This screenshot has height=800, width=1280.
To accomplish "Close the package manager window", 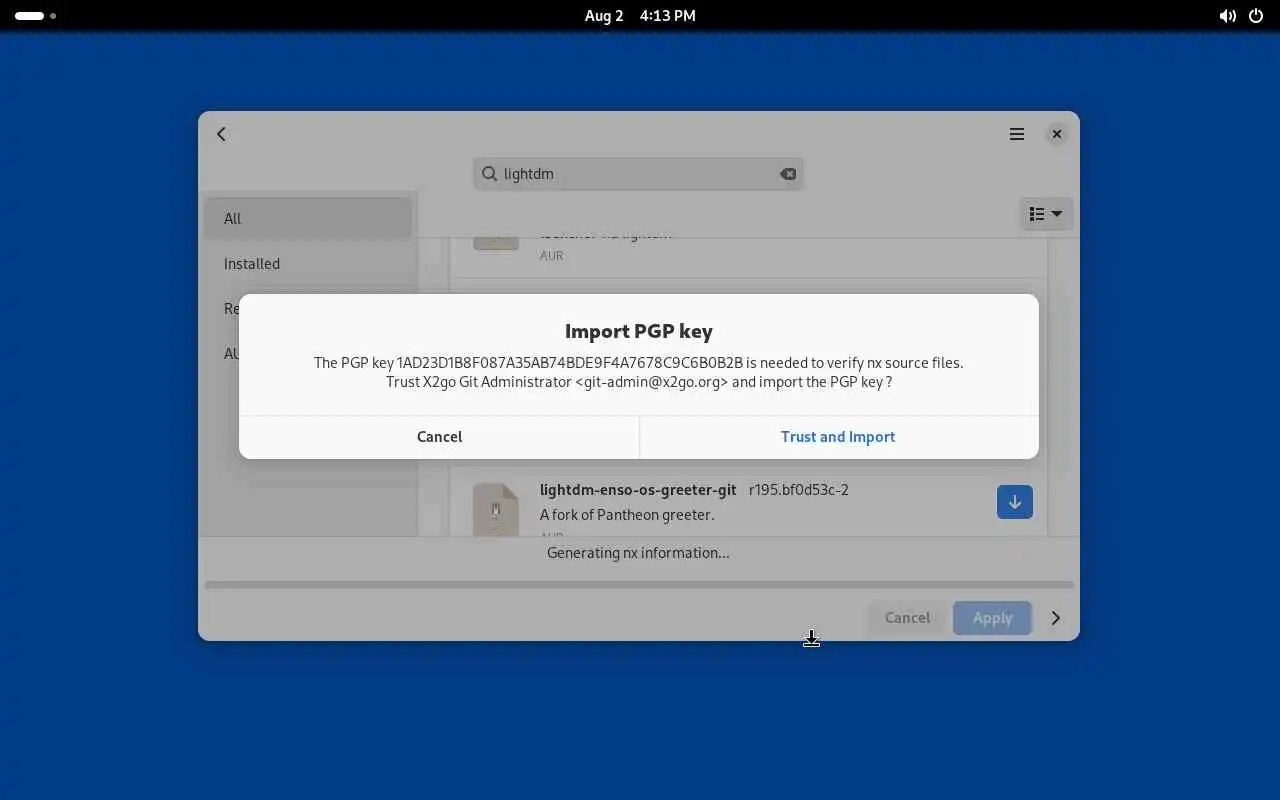I will (1057, 134).
